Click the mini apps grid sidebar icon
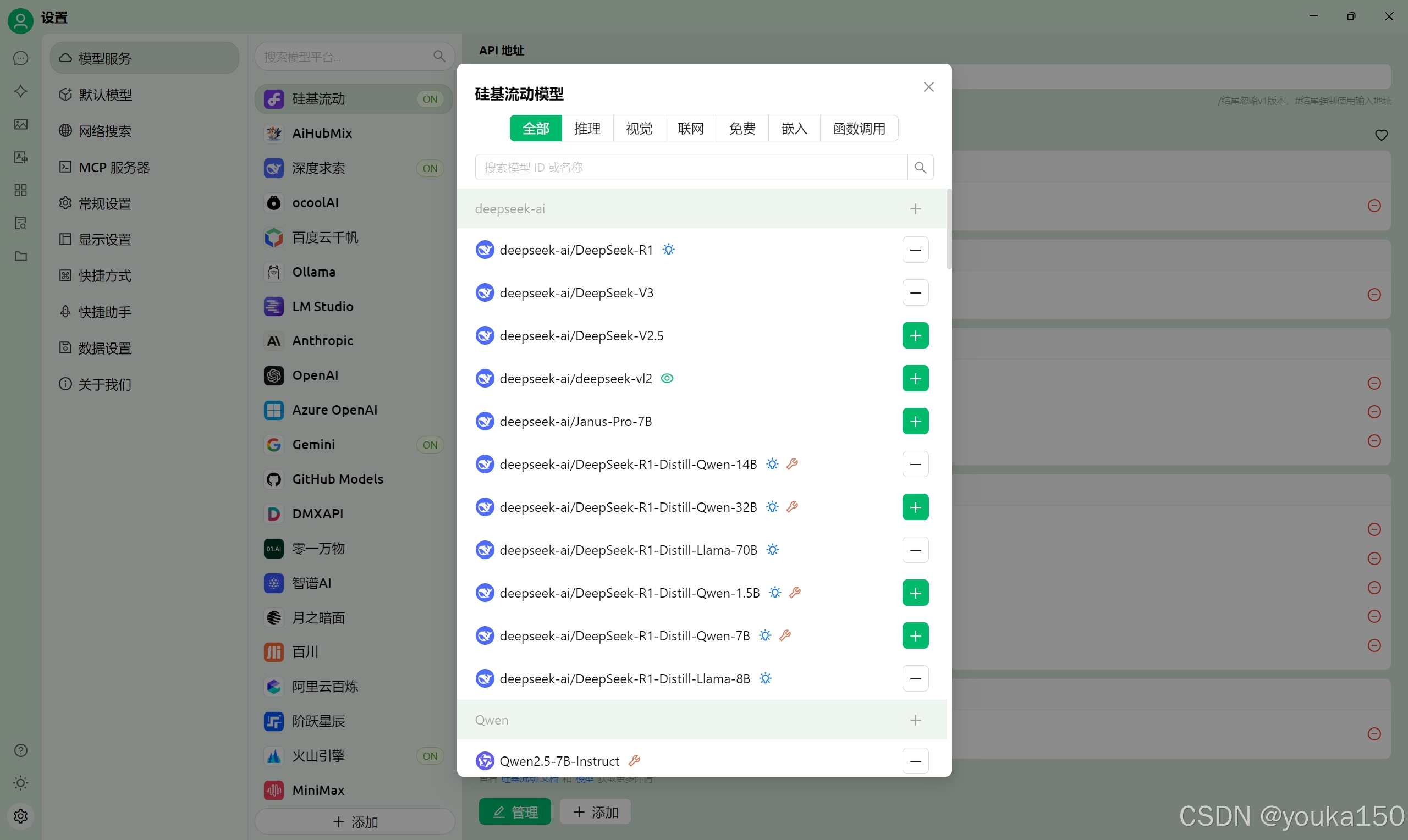Image resolution: width=1408 pixels, height=840 pixels. (21, 190)
